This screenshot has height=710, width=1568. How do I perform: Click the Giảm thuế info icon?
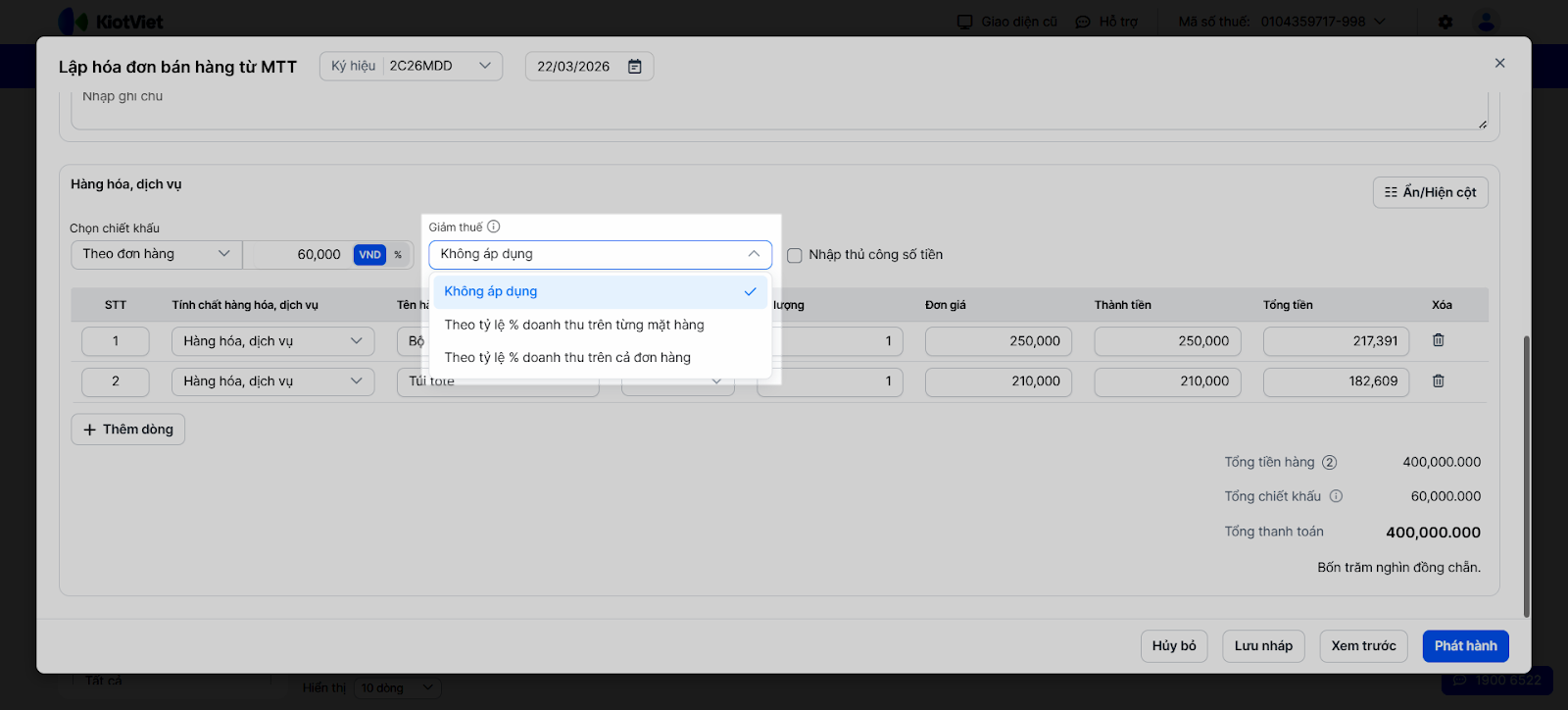click(494, 227)
